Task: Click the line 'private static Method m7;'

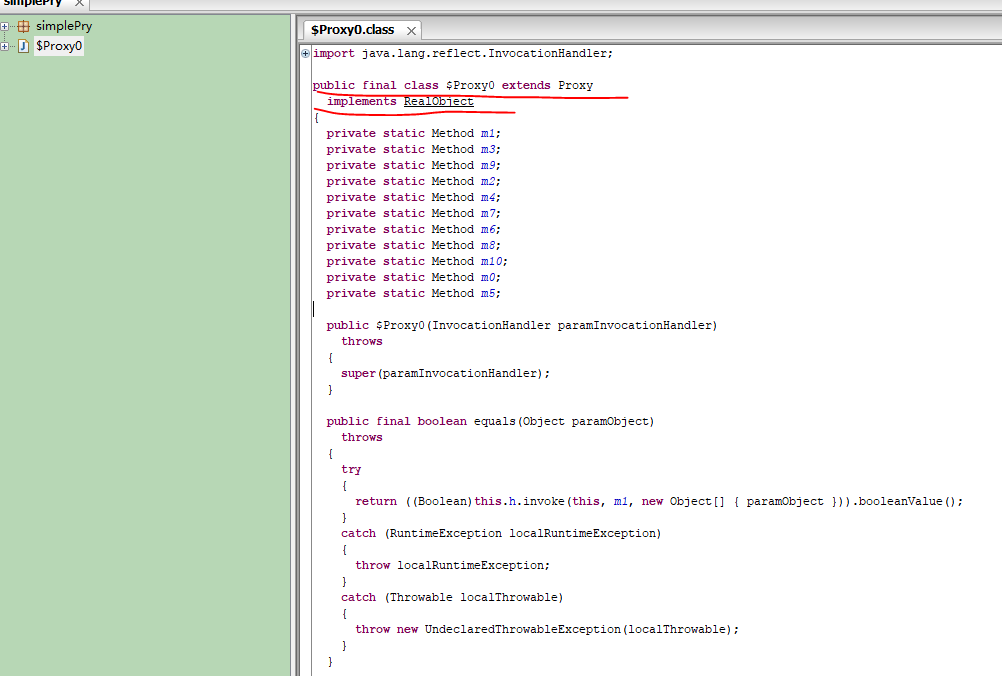Action: point(413,213)
